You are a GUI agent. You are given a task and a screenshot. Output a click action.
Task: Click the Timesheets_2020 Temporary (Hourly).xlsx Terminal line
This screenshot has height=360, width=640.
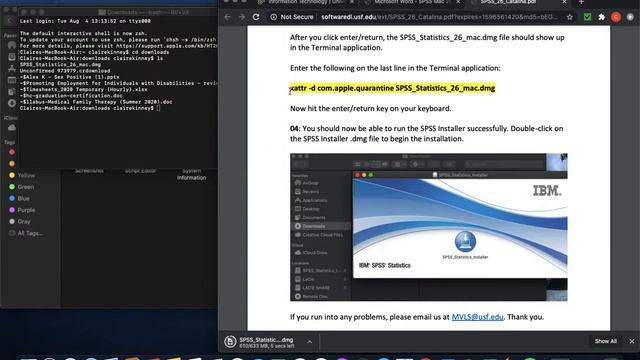point(84,89)
